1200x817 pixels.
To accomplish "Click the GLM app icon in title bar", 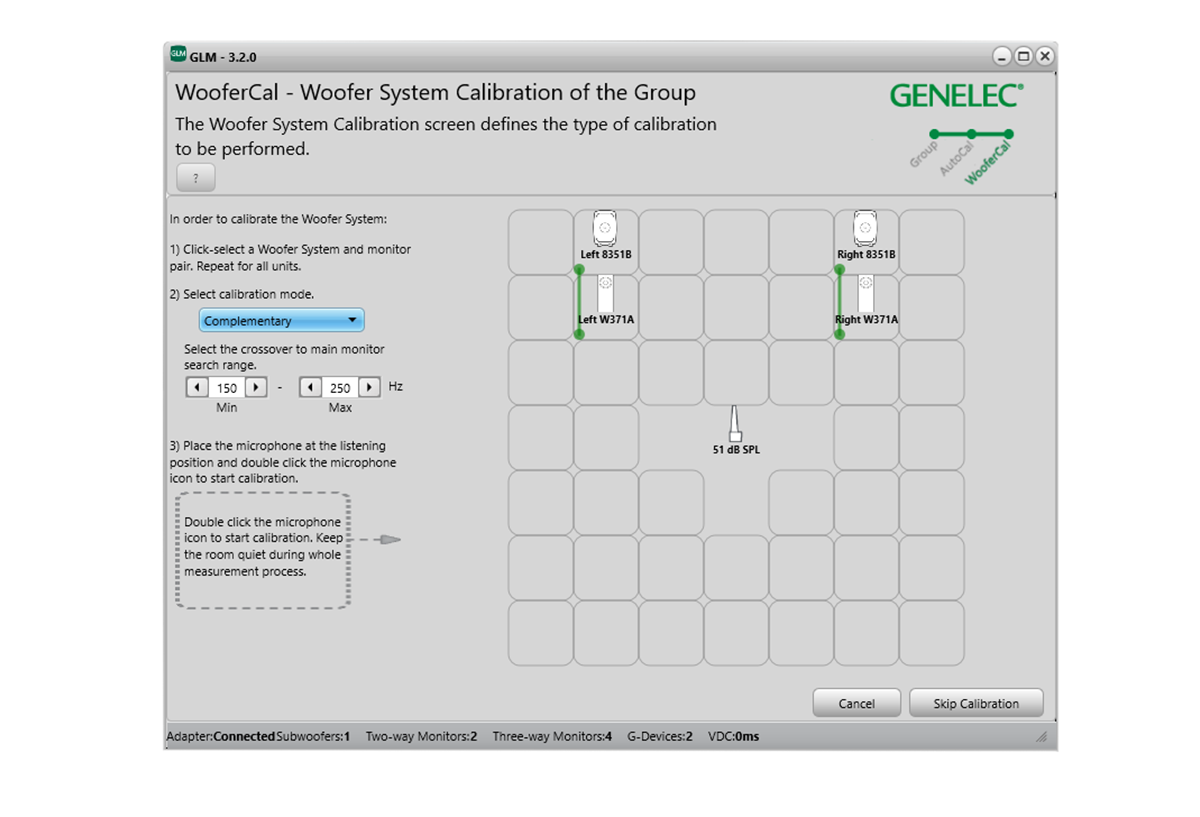I will point(178,55).
